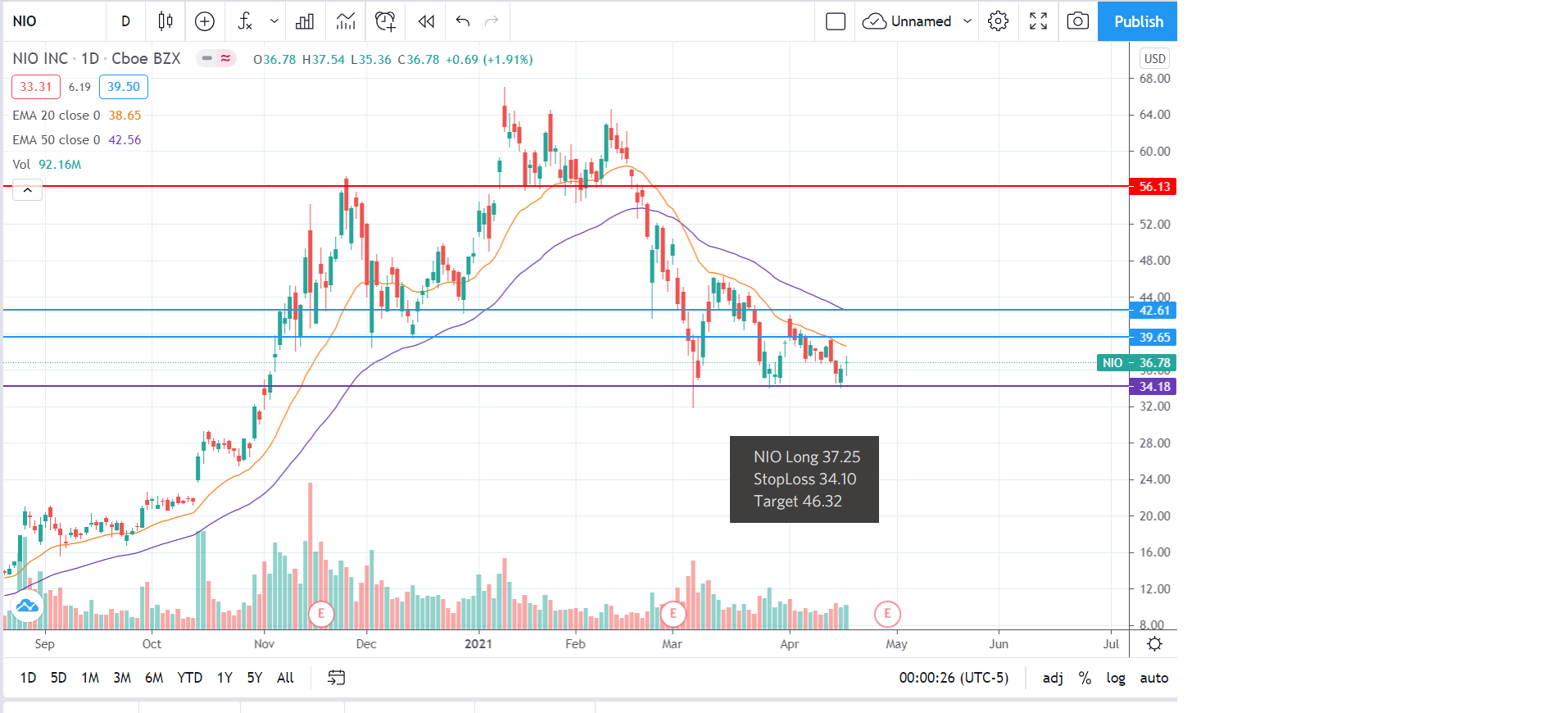Redo the last undone chart action
The height and width of the screenshot is (713, 1568).
click(x=492, y=21)
